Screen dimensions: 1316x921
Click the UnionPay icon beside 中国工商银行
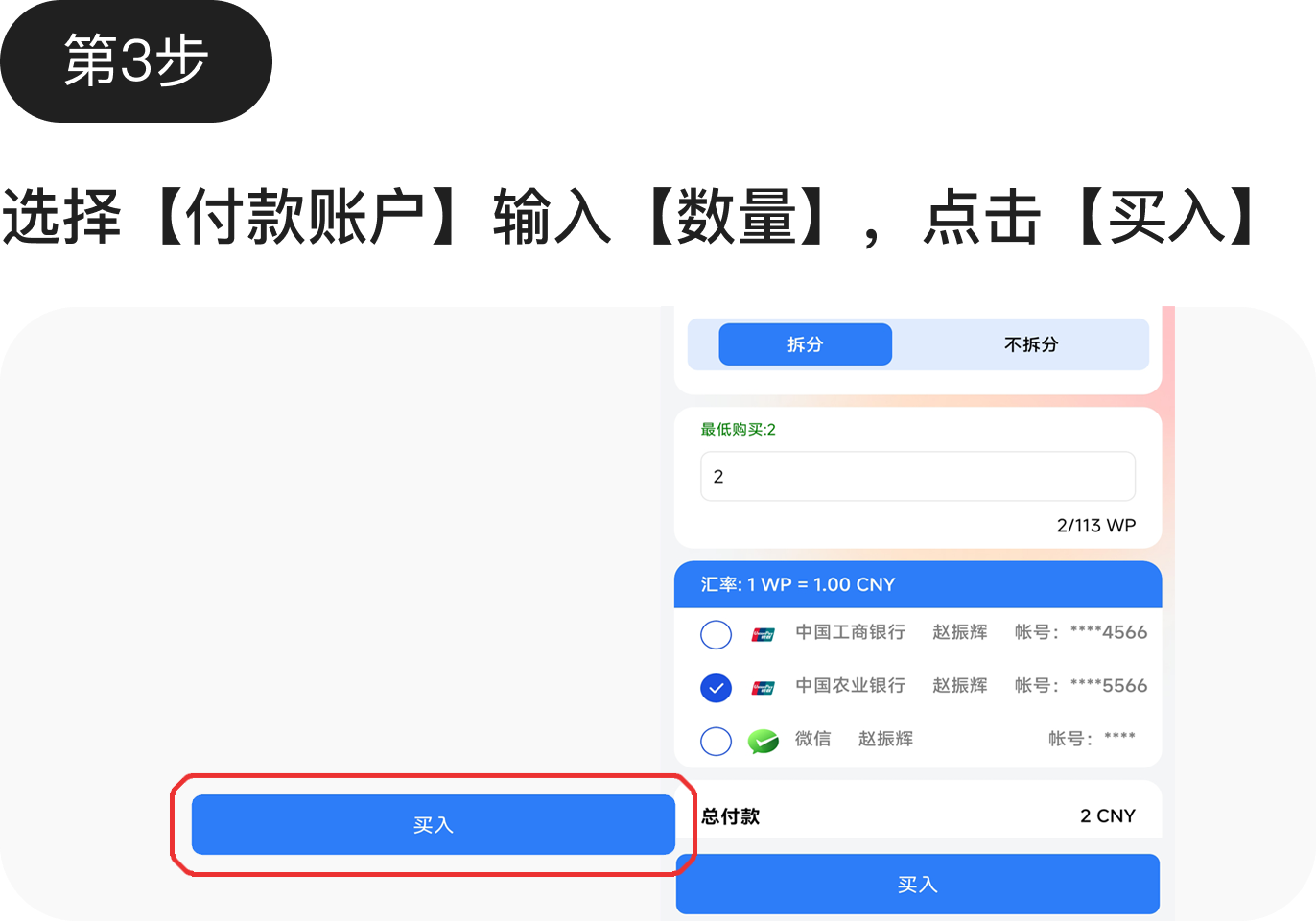(763, 634)
